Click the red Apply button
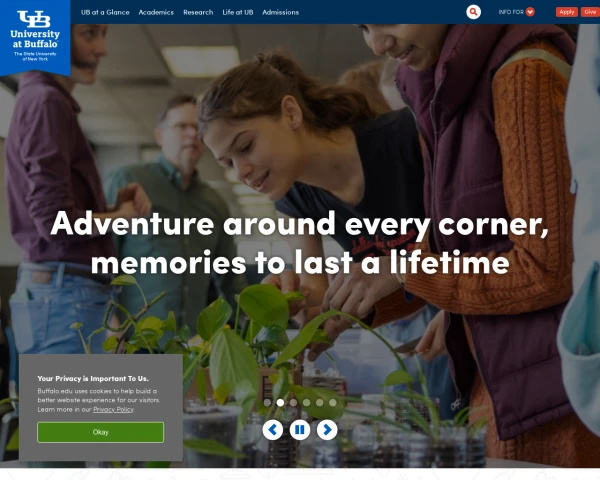 (x=567, y=12)
